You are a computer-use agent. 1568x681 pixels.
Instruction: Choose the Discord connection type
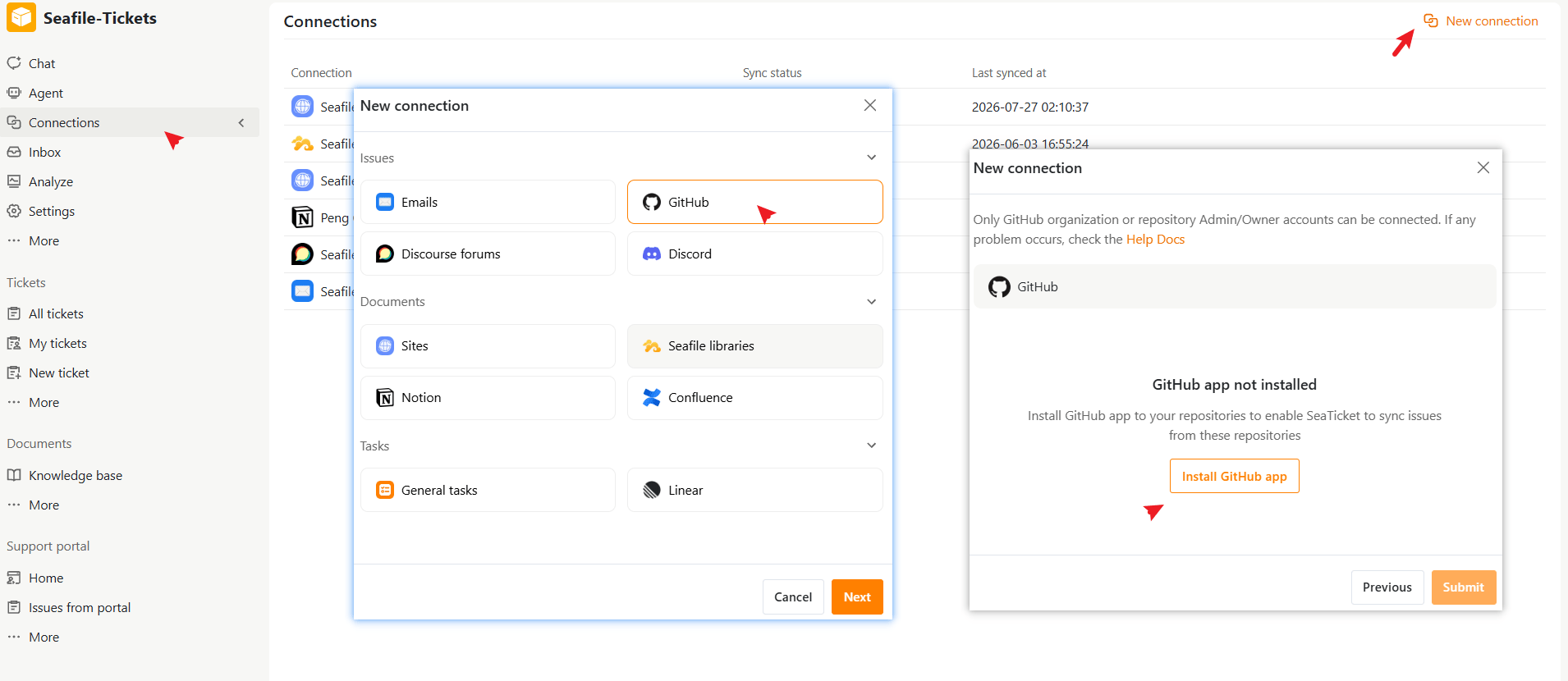coord(754,254)
